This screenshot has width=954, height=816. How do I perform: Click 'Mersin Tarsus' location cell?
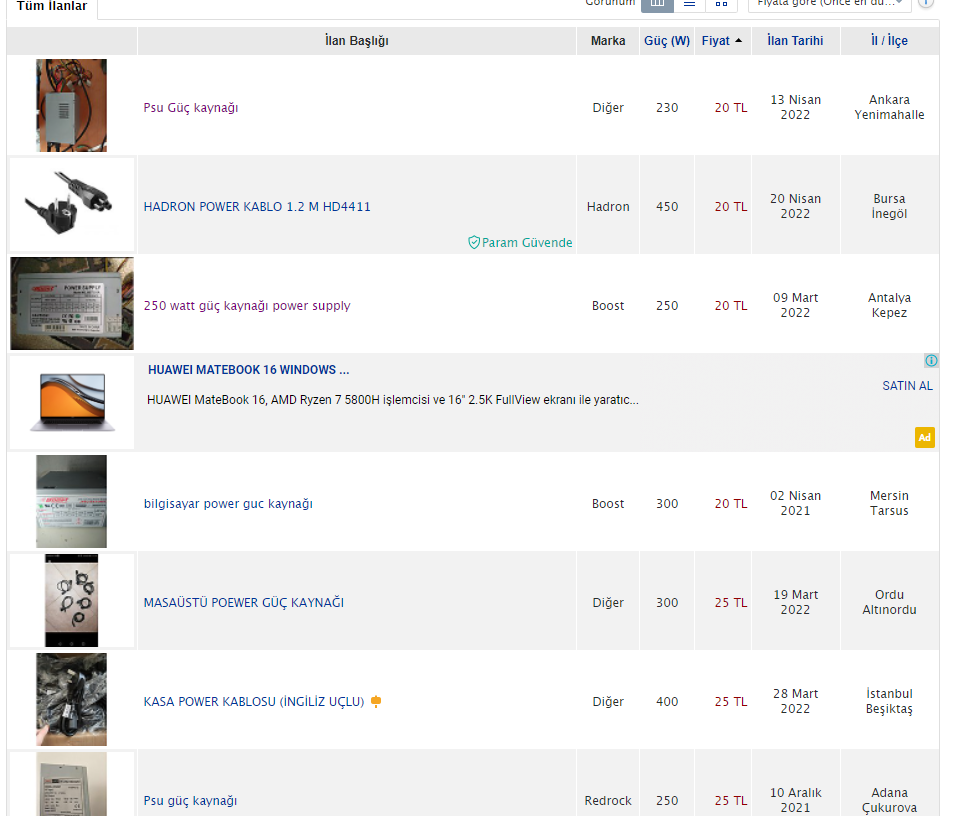889,503
